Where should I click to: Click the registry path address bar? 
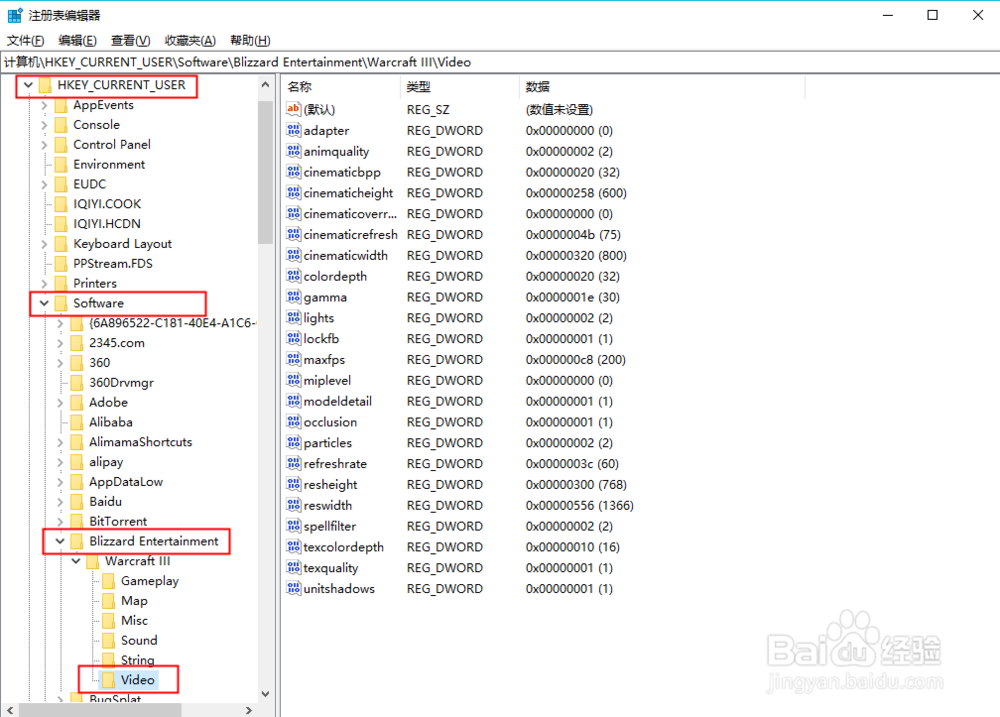point(500,62)
